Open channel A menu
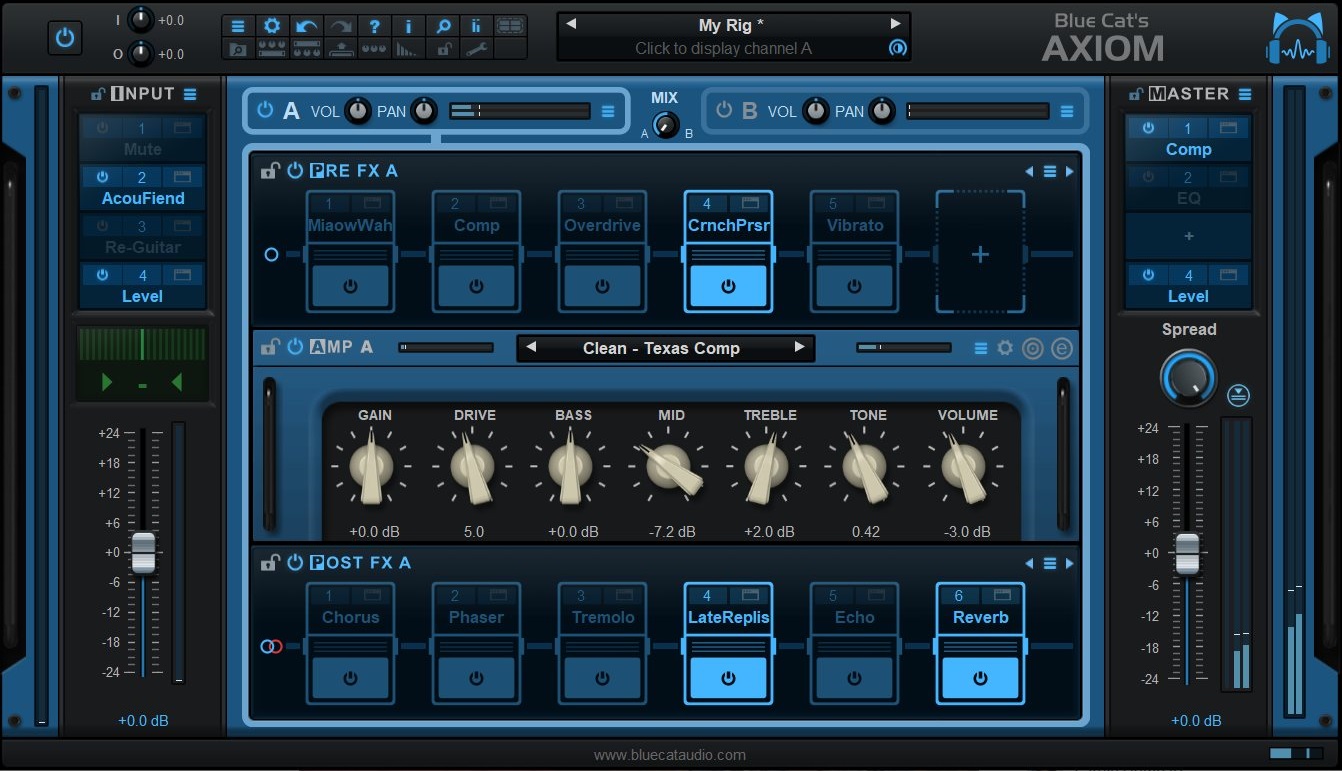This screenshot has width=1342, height=771. (x=608, y=111)
